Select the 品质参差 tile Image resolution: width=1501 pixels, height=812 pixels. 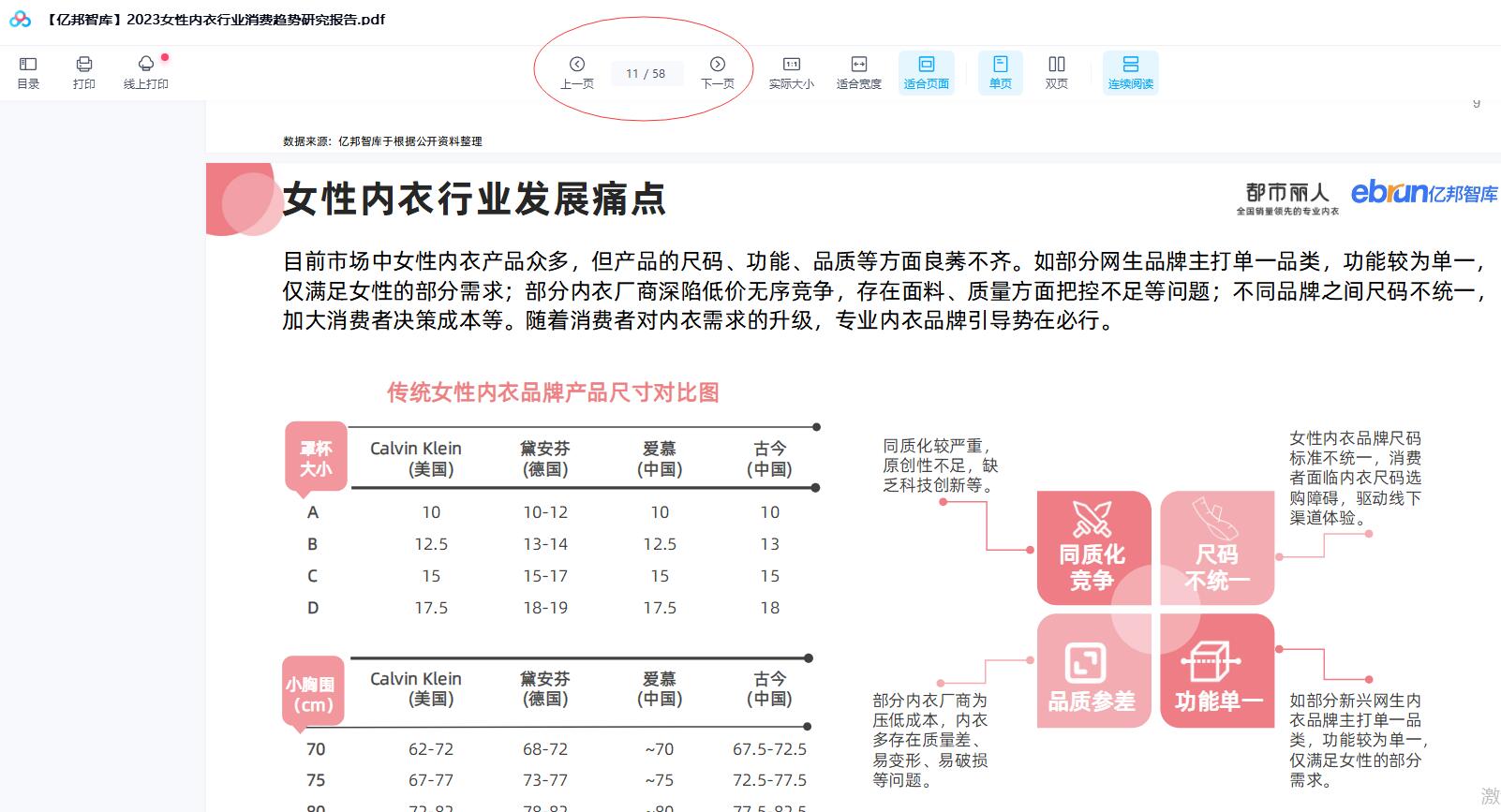[x=1092, y=672]
